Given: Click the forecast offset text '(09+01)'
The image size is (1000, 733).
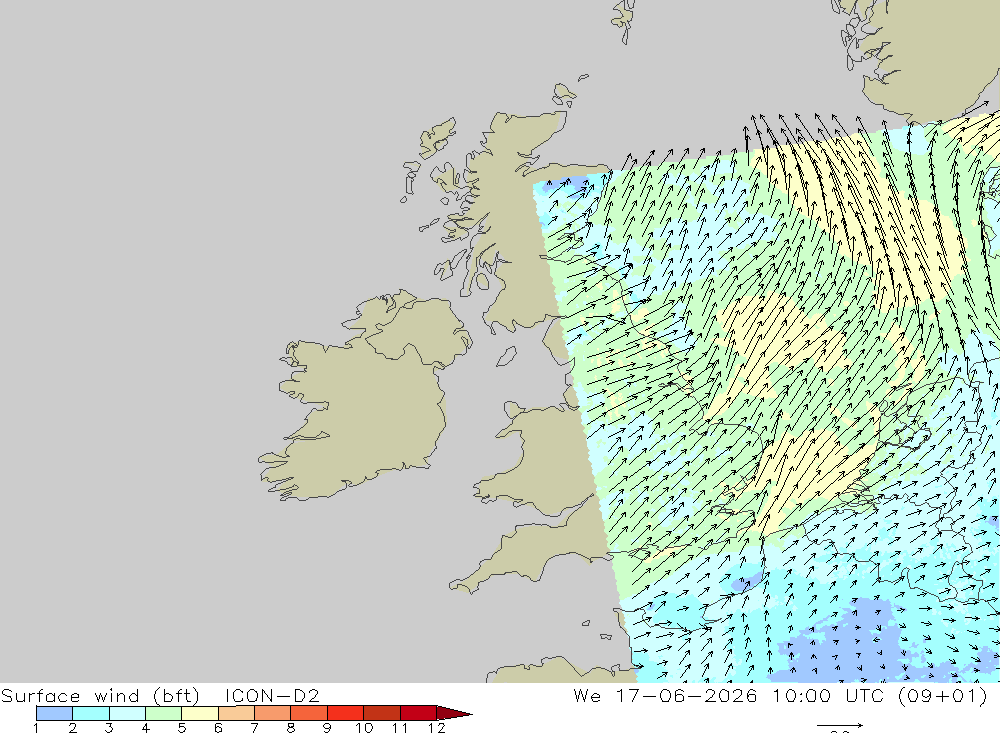Looking at the screenshot, I should 943,695.
